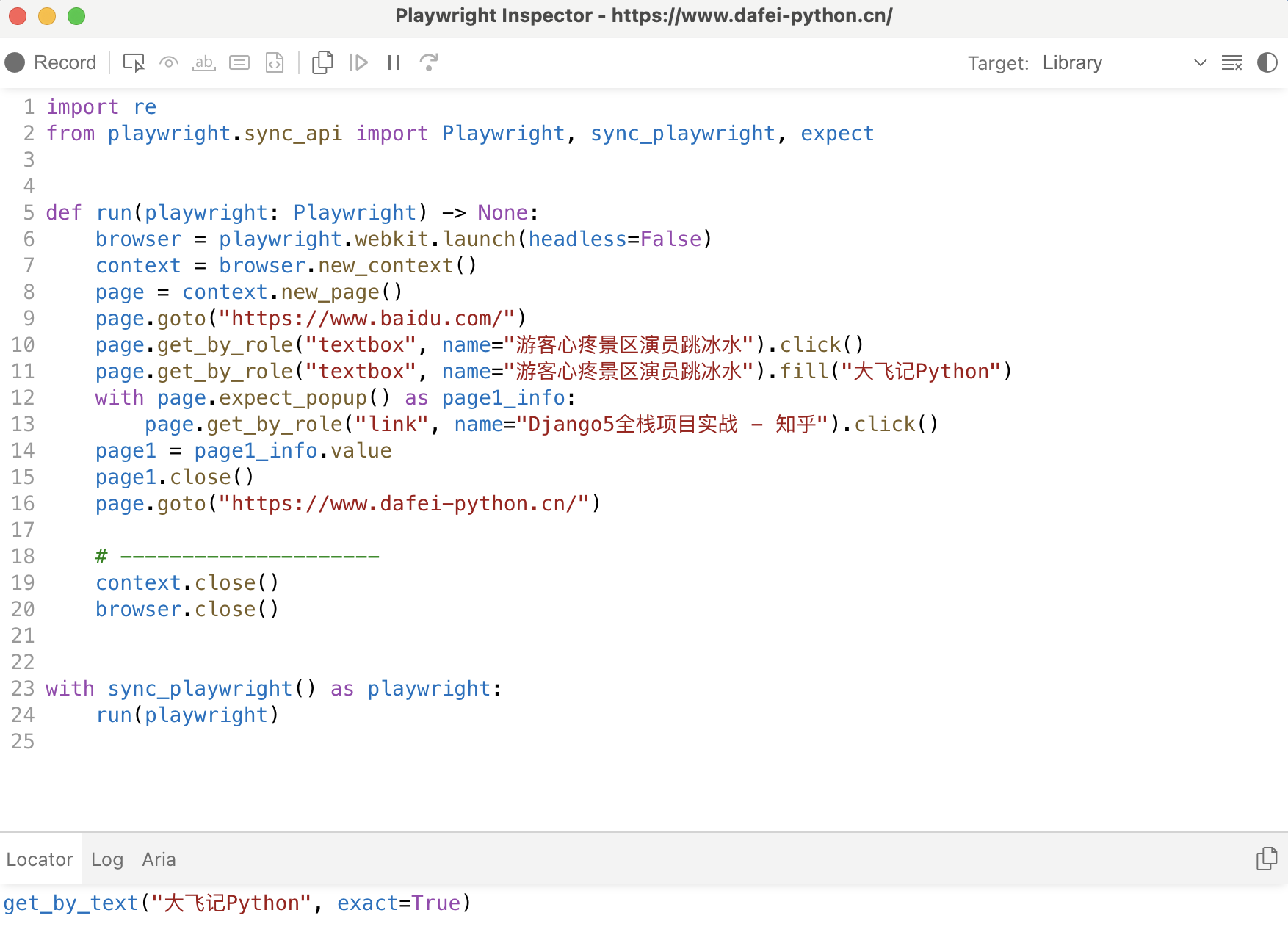Switch to the Log tab
1288x946 pixels.
click(107, 859)
